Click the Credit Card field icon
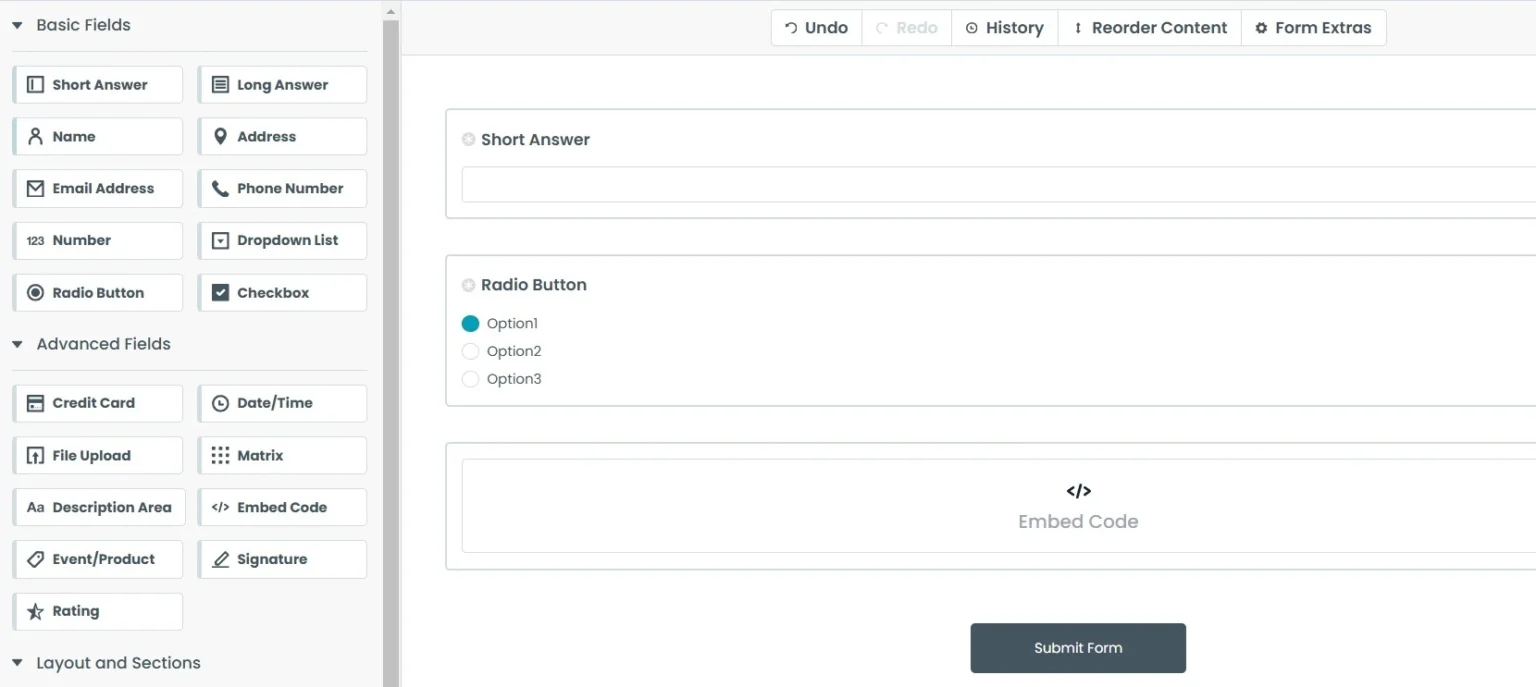 (35, 403)
